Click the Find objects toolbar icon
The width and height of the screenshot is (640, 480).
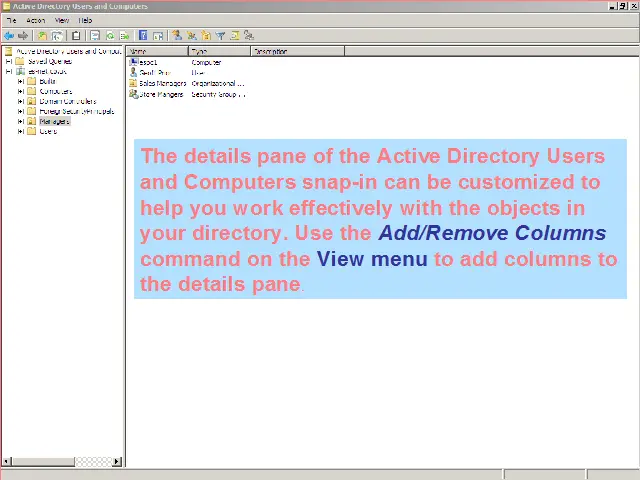pos(235,36)
